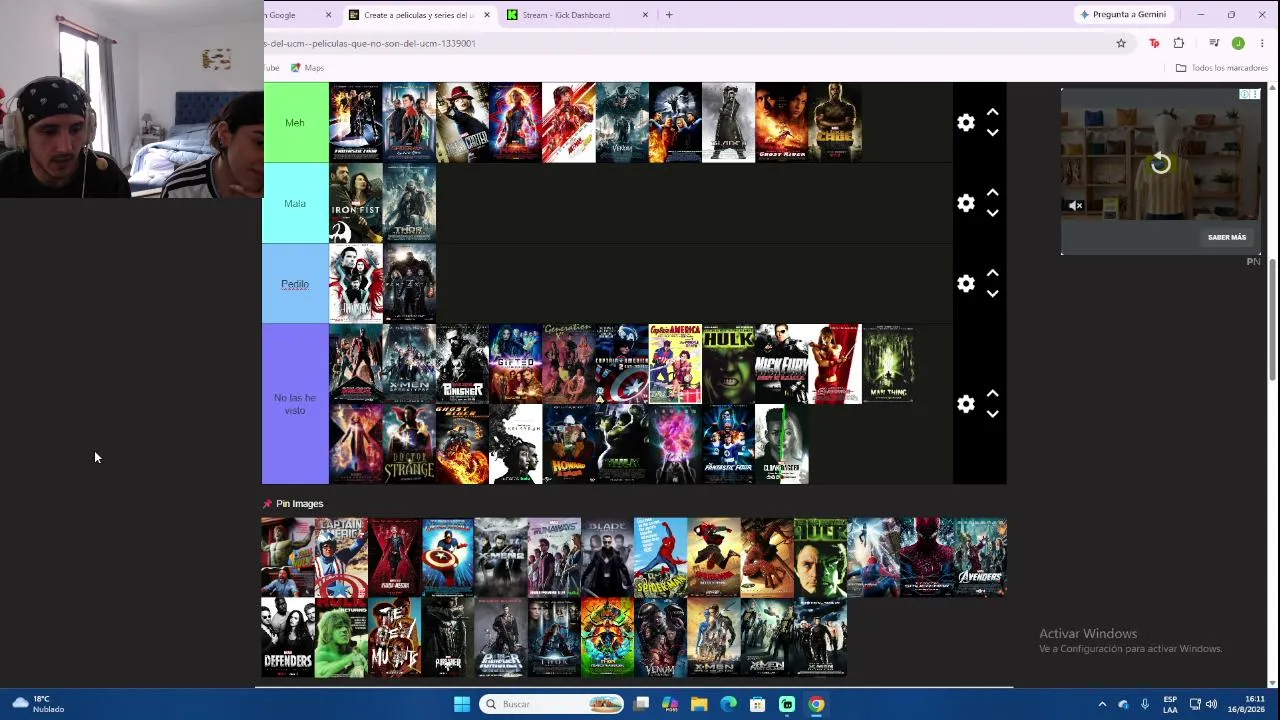The width and height of the screenshot is (1280, 720).
Task: Open the ESP LAA language switcher
Action: click(x=1170, y=704)
